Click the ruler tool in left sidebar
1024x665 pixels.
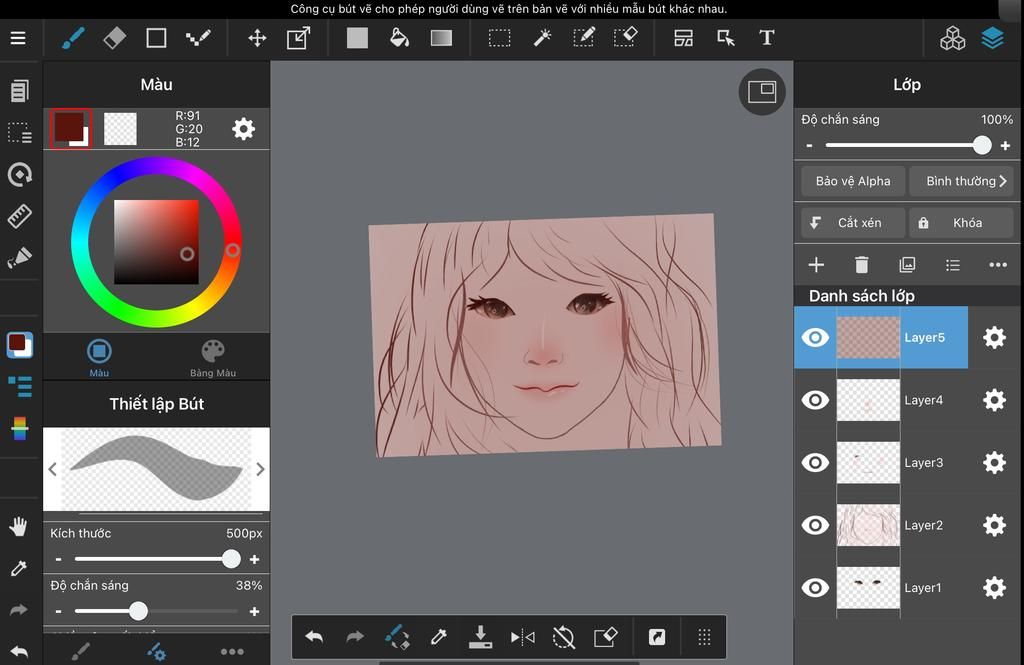[x=20, y=216]
